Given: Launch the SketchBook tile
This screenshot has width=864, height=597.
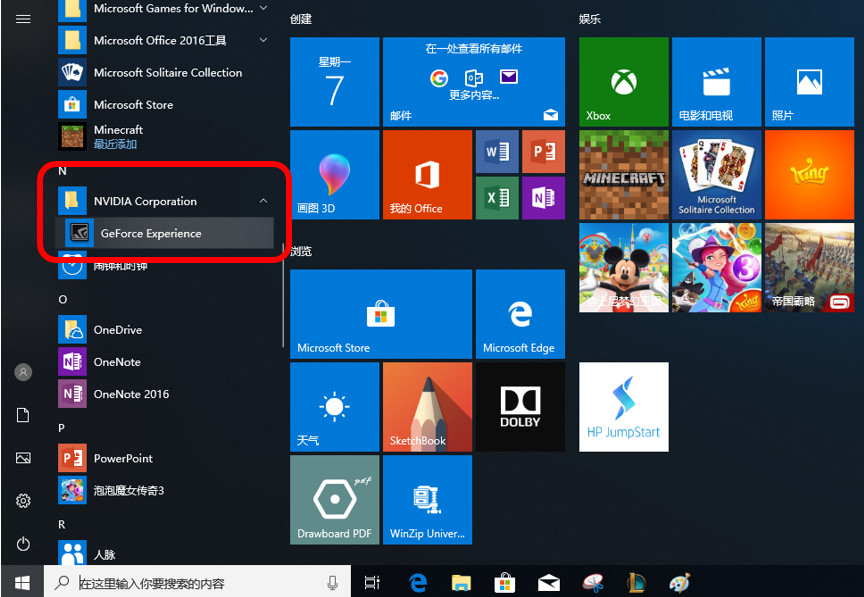Looking at the screenshot, I should click(x=427, y=406).
